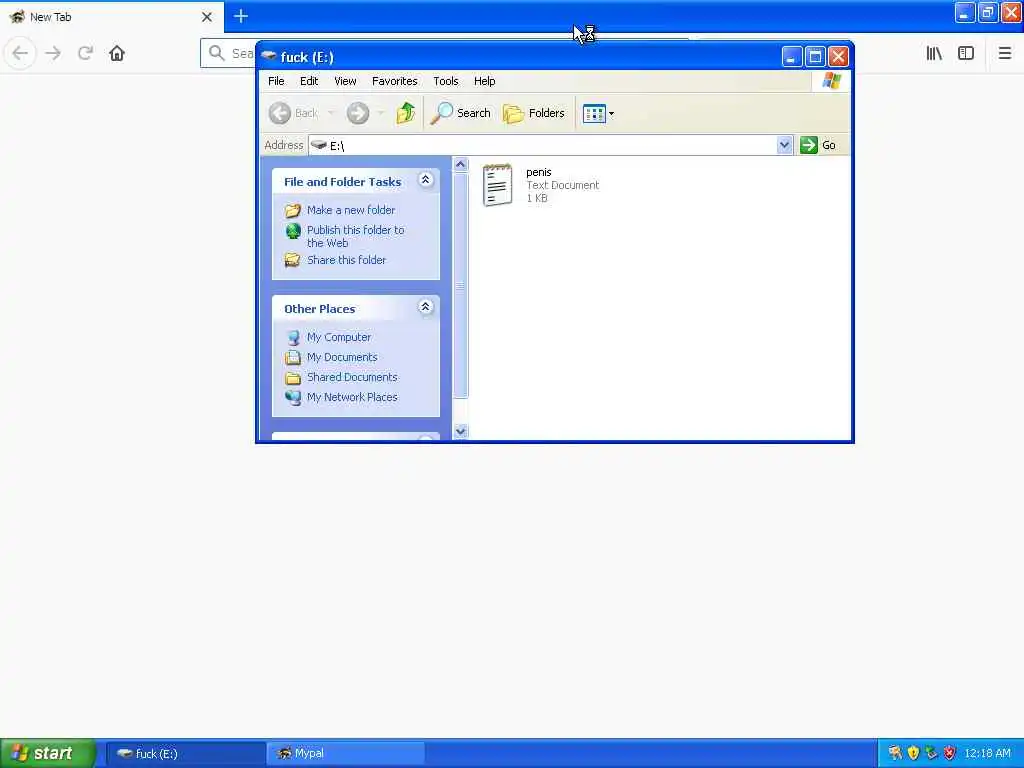The height and width of the screenshot is (768, 1024).
Task: Open the Forward history dropdown arrow
Action: pyautogui.click(x=380, y=113)
